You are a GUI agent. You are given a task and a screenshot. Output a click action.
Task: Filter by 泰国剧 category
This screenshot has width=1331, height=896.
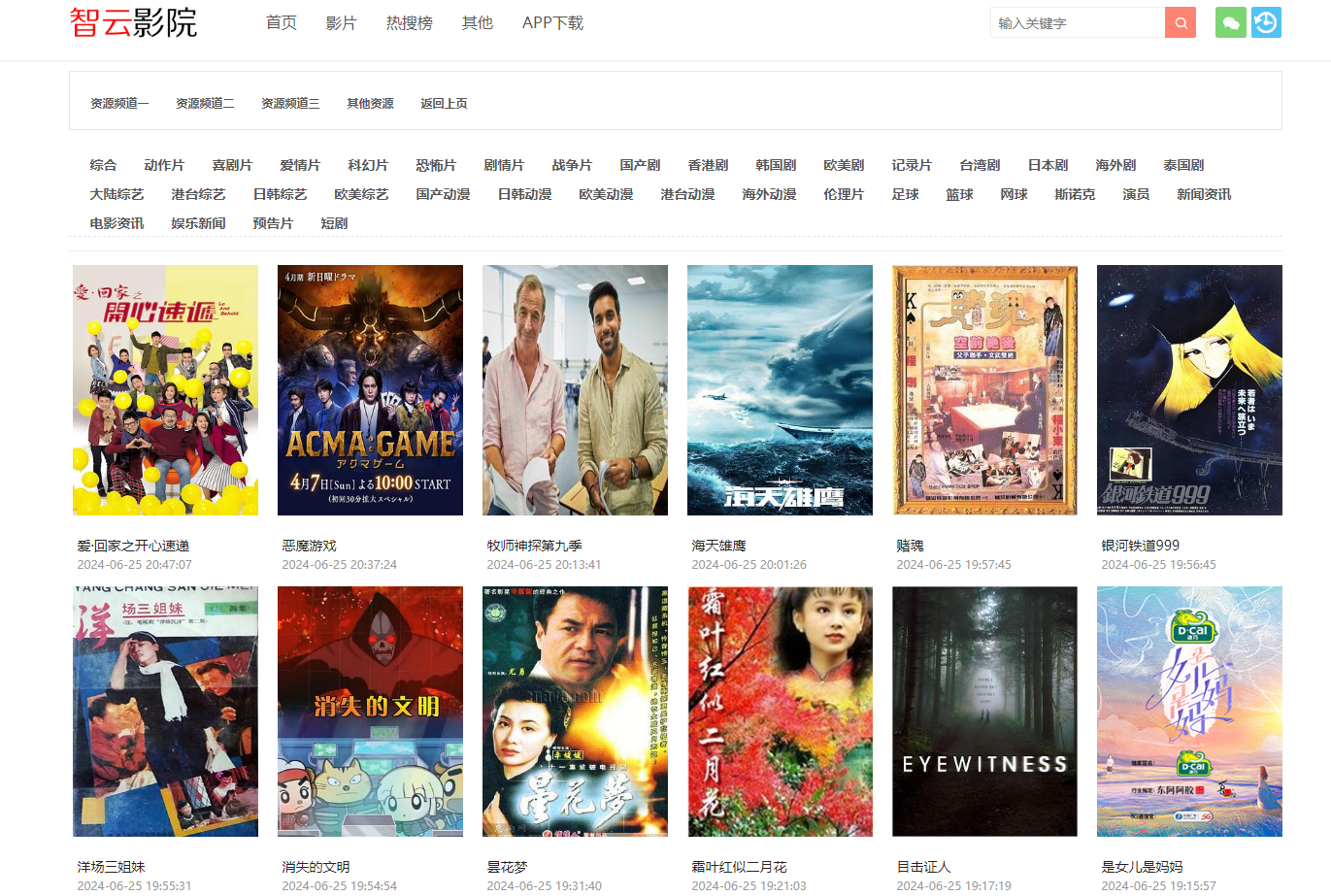pyautogui.click(x=1183, y=165)
